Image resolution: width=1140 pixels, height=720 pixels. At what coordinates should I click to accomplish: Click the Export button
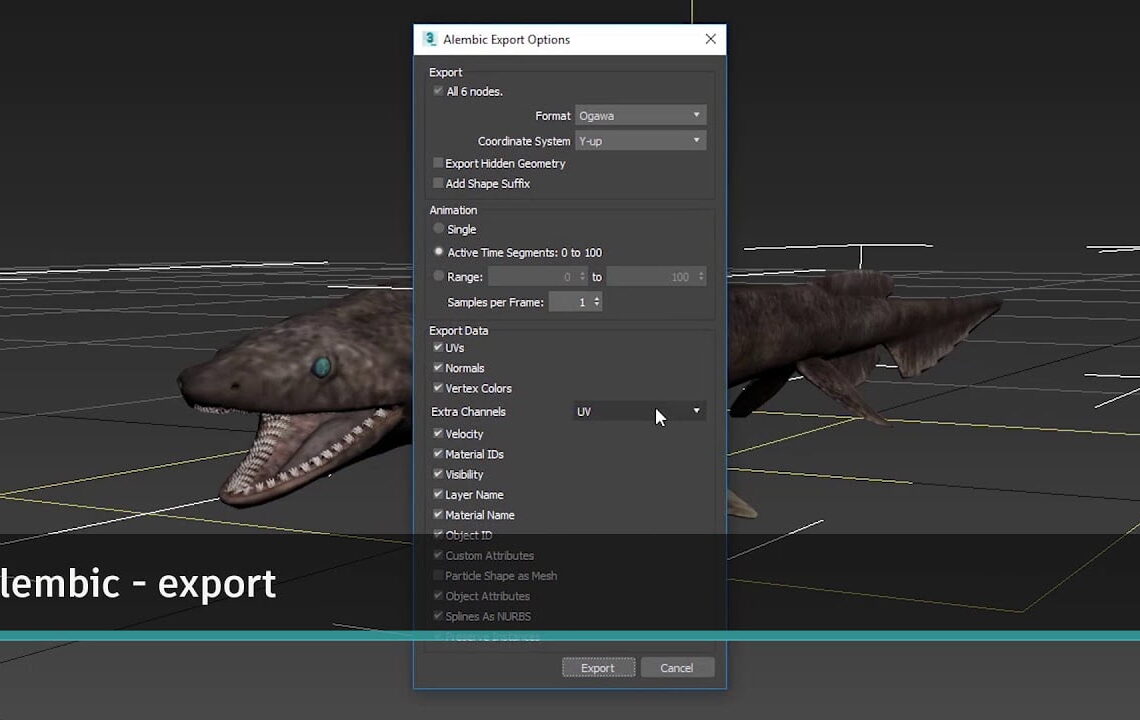pos(598,667)
